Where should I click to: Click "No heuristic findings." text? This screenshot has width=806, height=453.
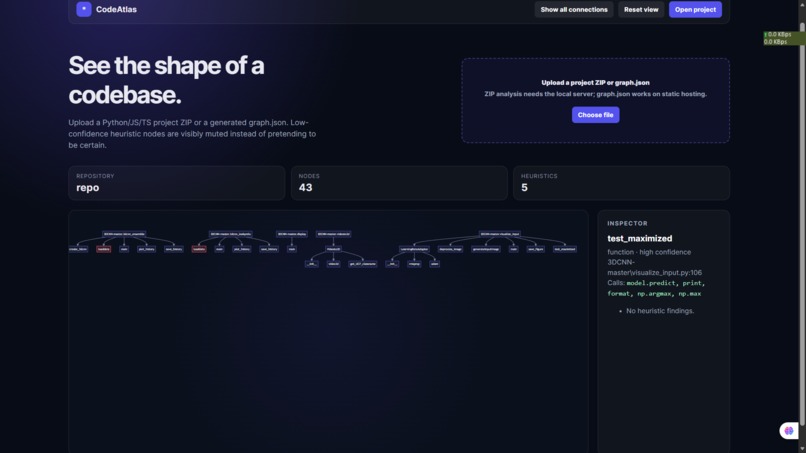[x=660, y=311]
